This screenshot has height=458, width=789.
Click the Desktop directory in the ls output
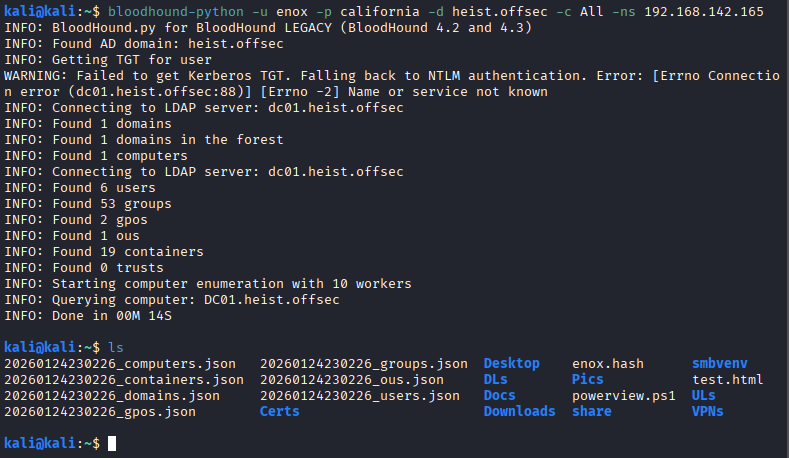(x=511, y=364)
